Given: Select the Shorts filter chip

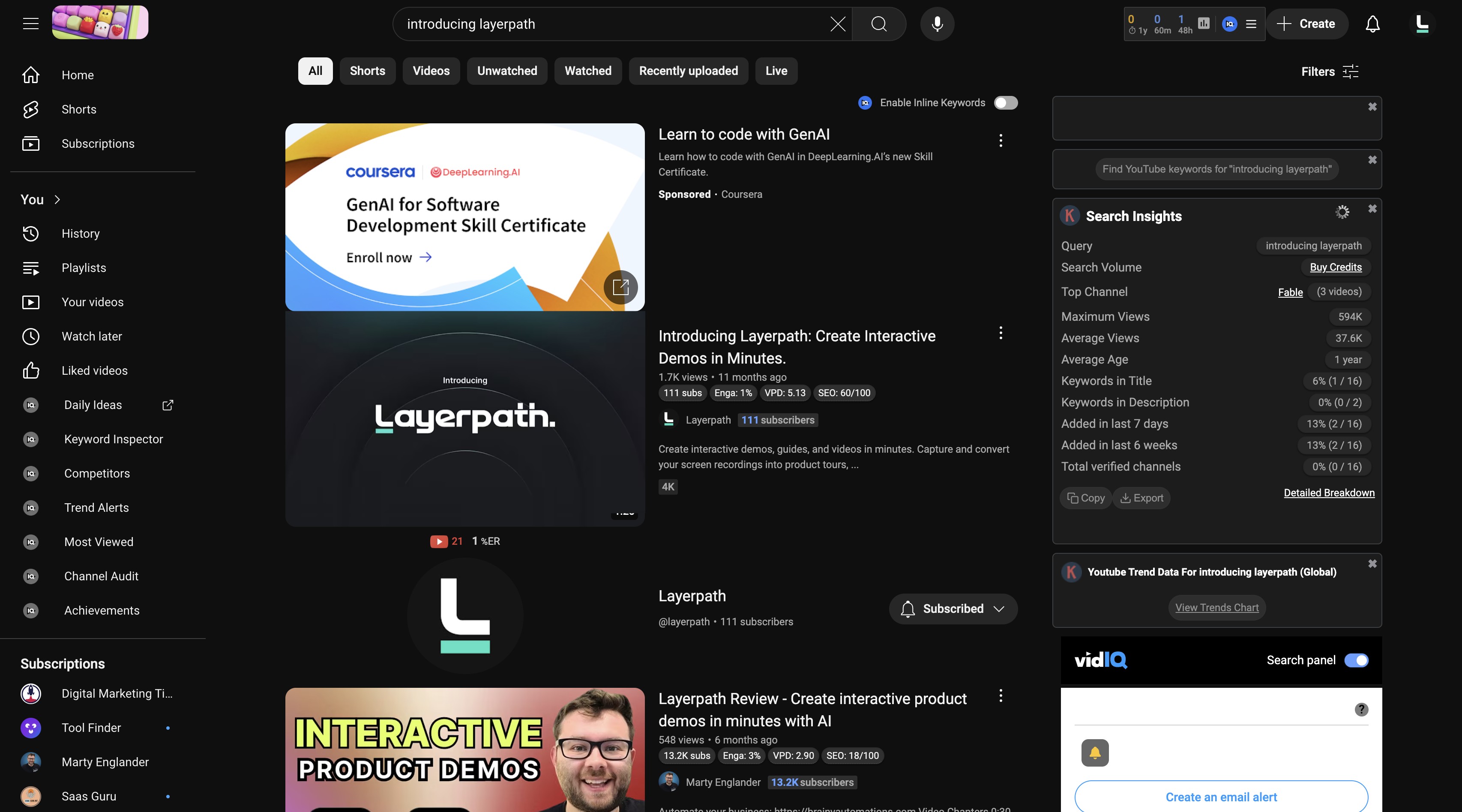Looking at the screenshot, I should [x=367, y=71].
